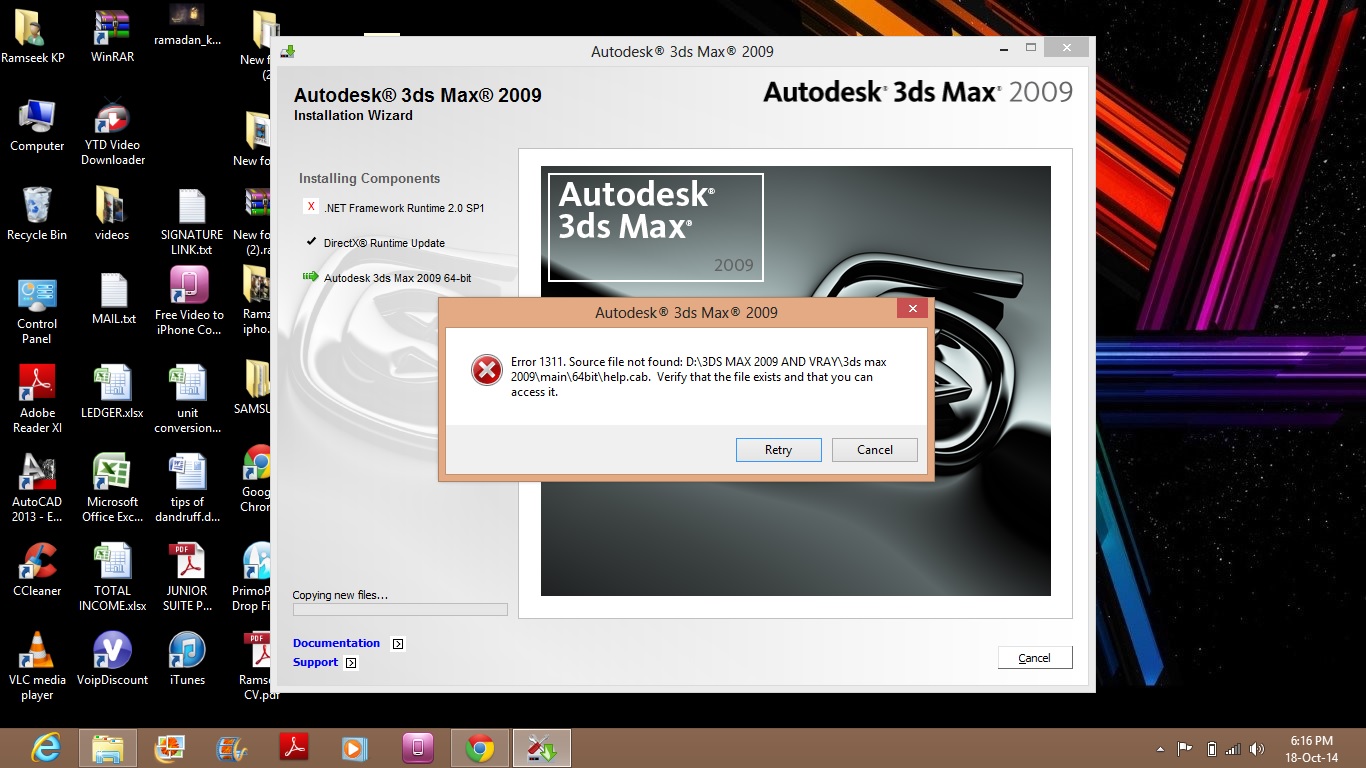
Task: Open the AutoCAD 2013 shortcut
Action: (37, 487)
